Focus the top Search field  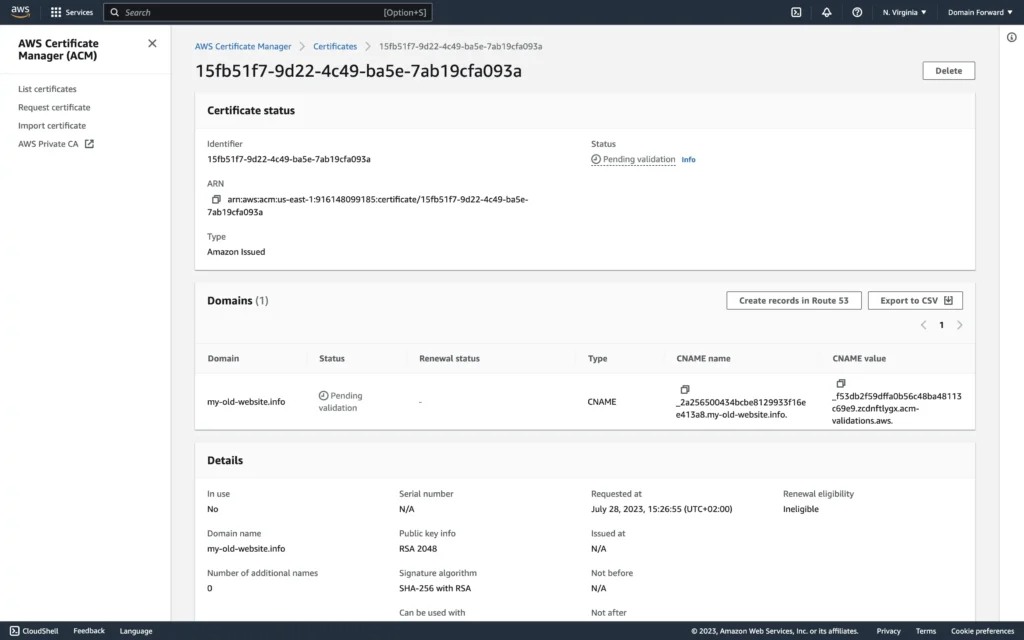[268, 12]
